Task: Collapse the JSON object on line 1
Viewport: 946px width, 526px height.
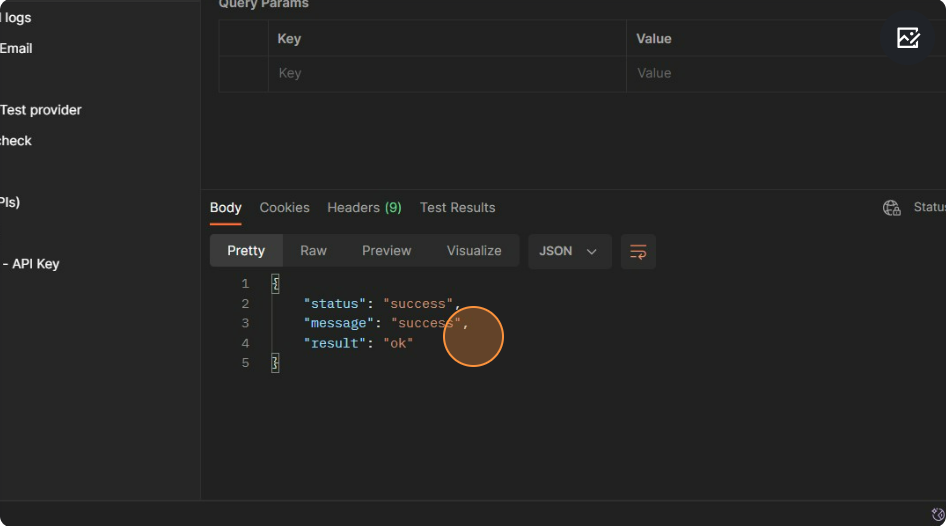Action: [275, 284]
